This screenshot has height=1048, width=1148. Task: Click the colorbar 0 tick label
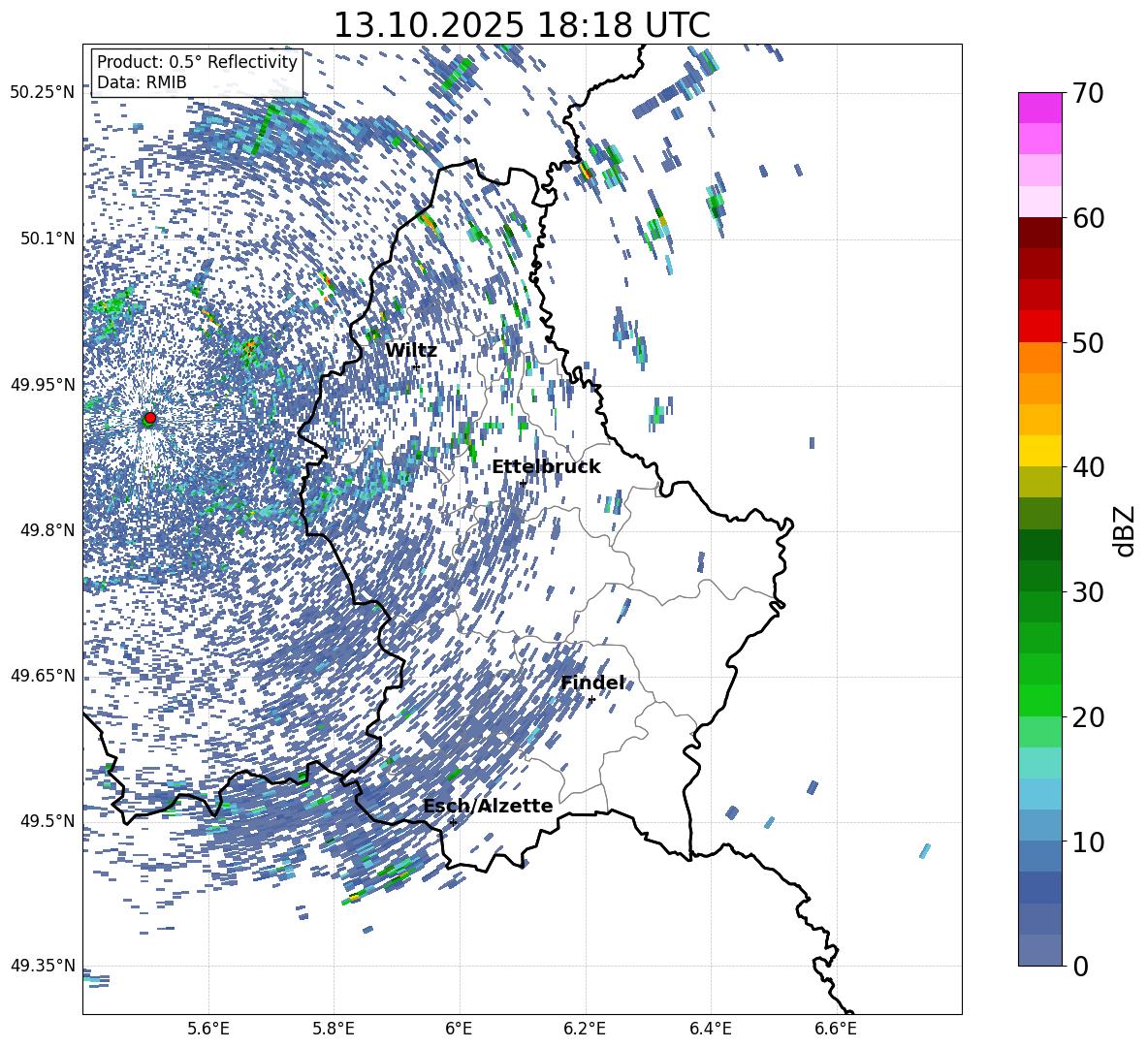[x=1080, y=967]
